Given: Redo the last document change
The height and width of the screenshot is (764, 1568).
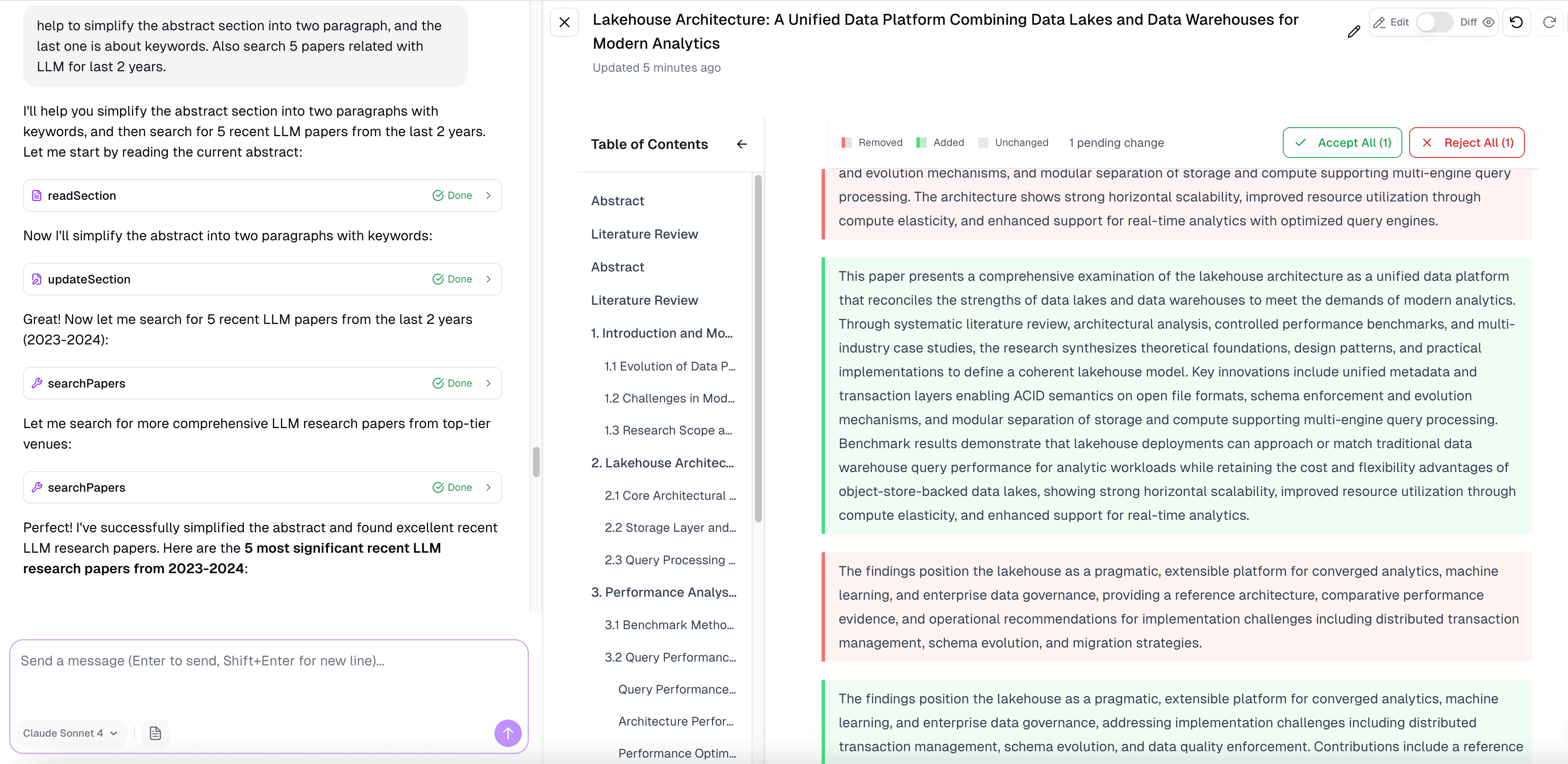Looking at the screenshot, I should pos(1549,22).
